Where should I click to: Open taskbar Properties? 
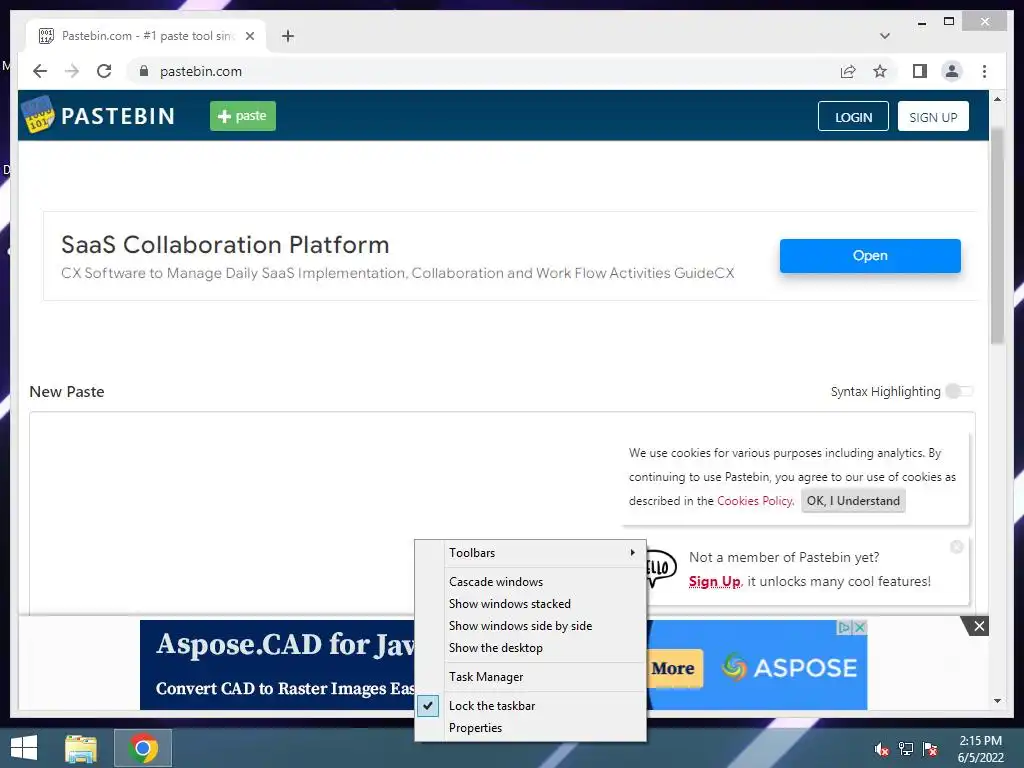point(530,728)
